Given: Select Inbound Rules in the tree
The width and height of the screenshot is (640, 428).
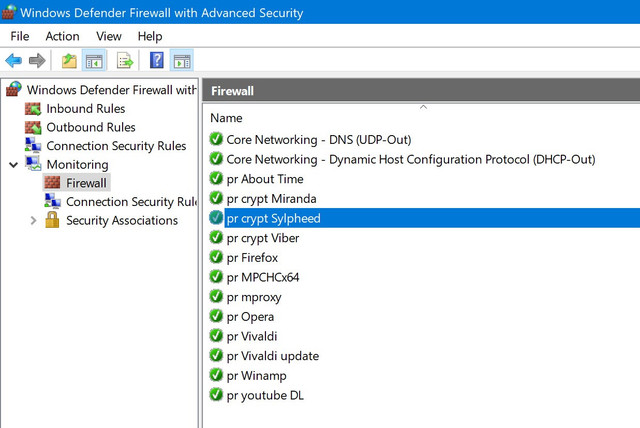Looking at the screenshot, I should (x=86, y=109).
